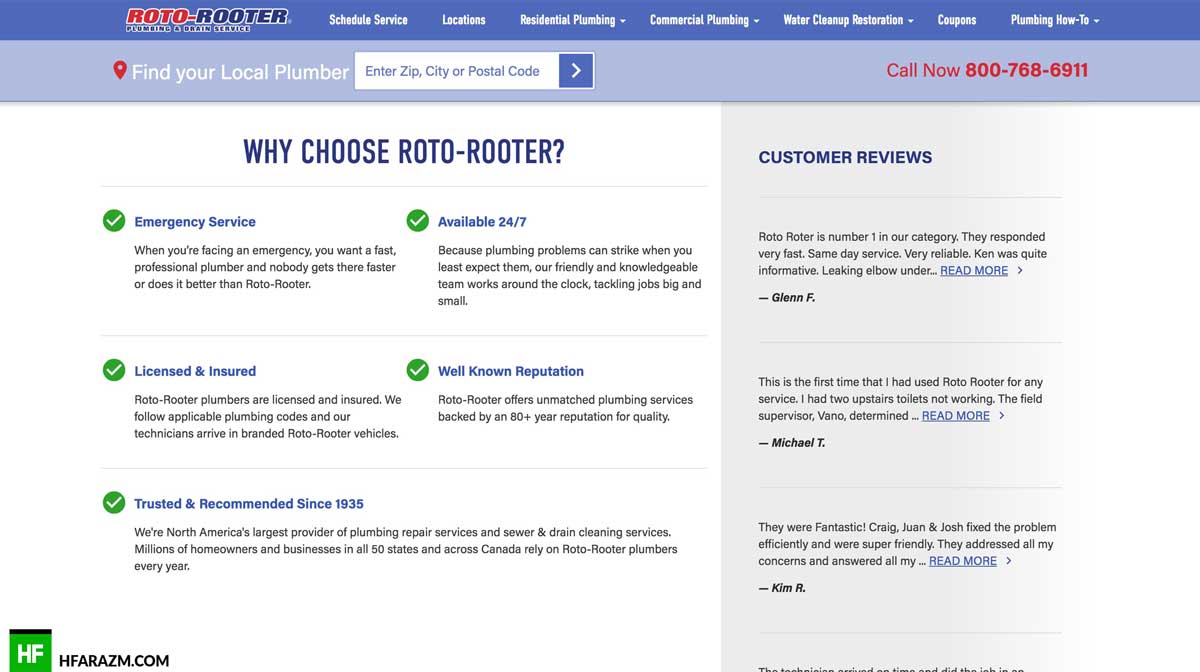Click the Enter Zip, City or Postal Code field
The height and width of the screenshot is (672, 1200).
457,71
